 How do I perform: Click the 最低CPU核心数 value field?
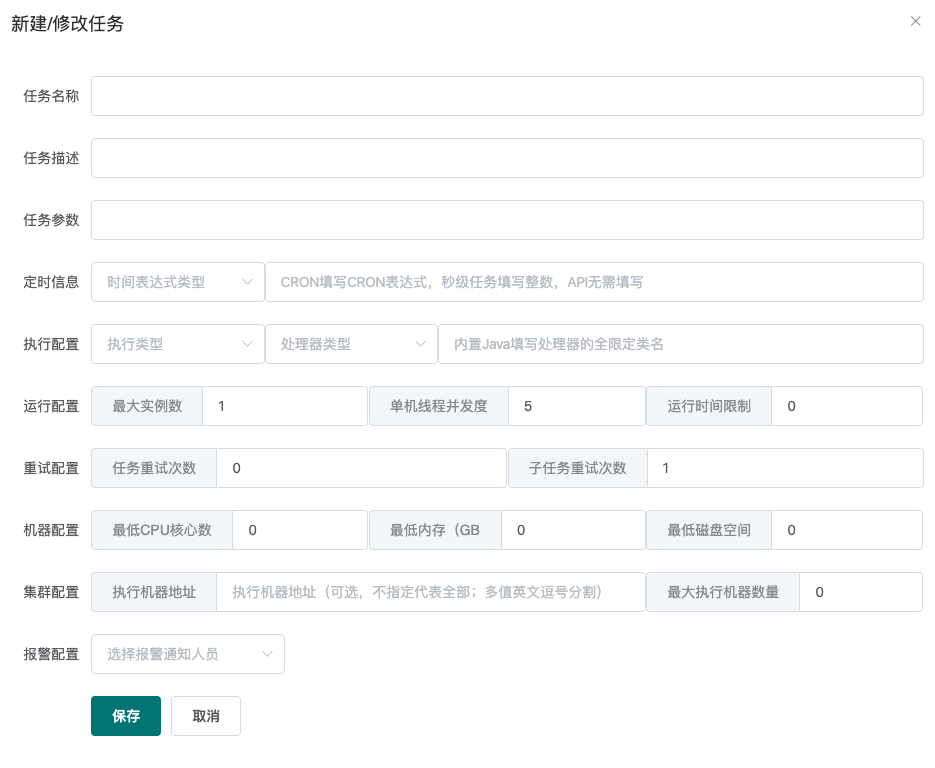click(300, 530)
